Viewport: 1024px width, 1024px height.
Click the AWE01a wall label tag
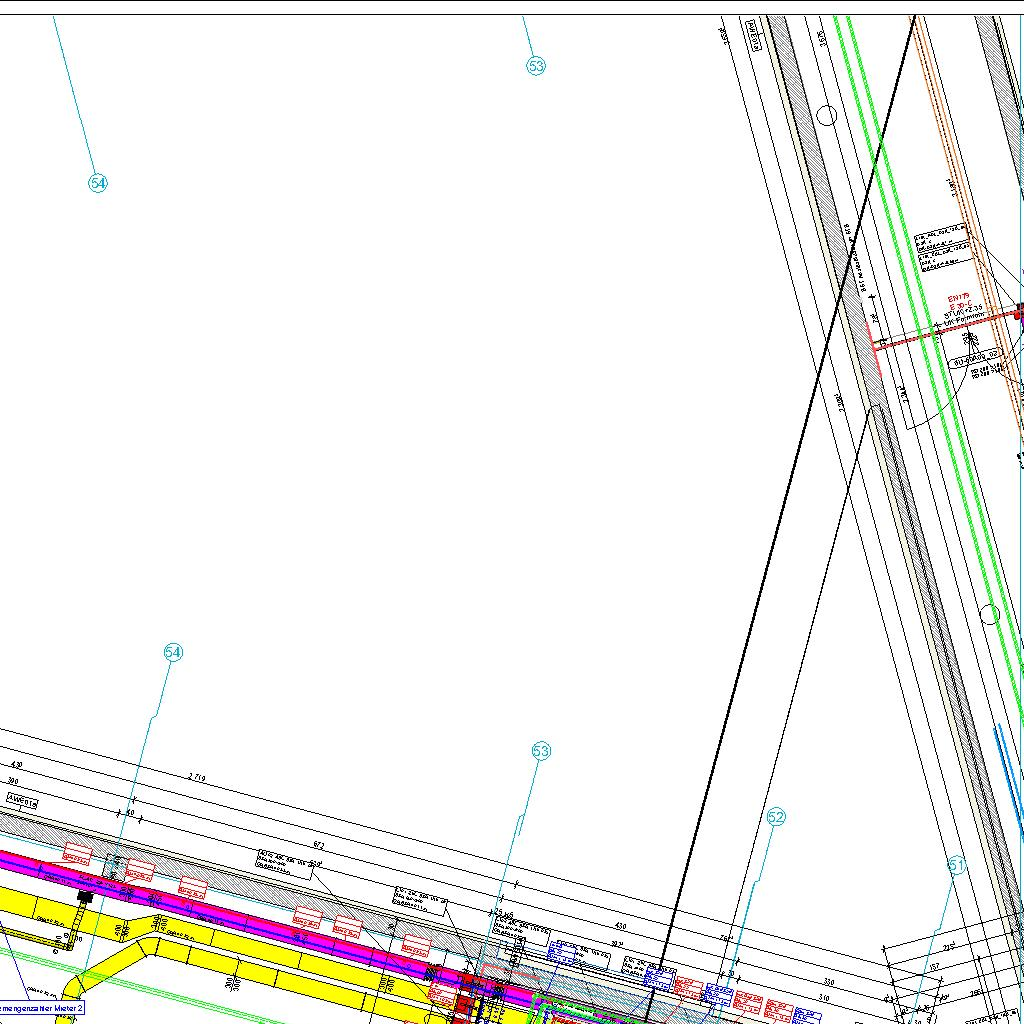(23, 800)
